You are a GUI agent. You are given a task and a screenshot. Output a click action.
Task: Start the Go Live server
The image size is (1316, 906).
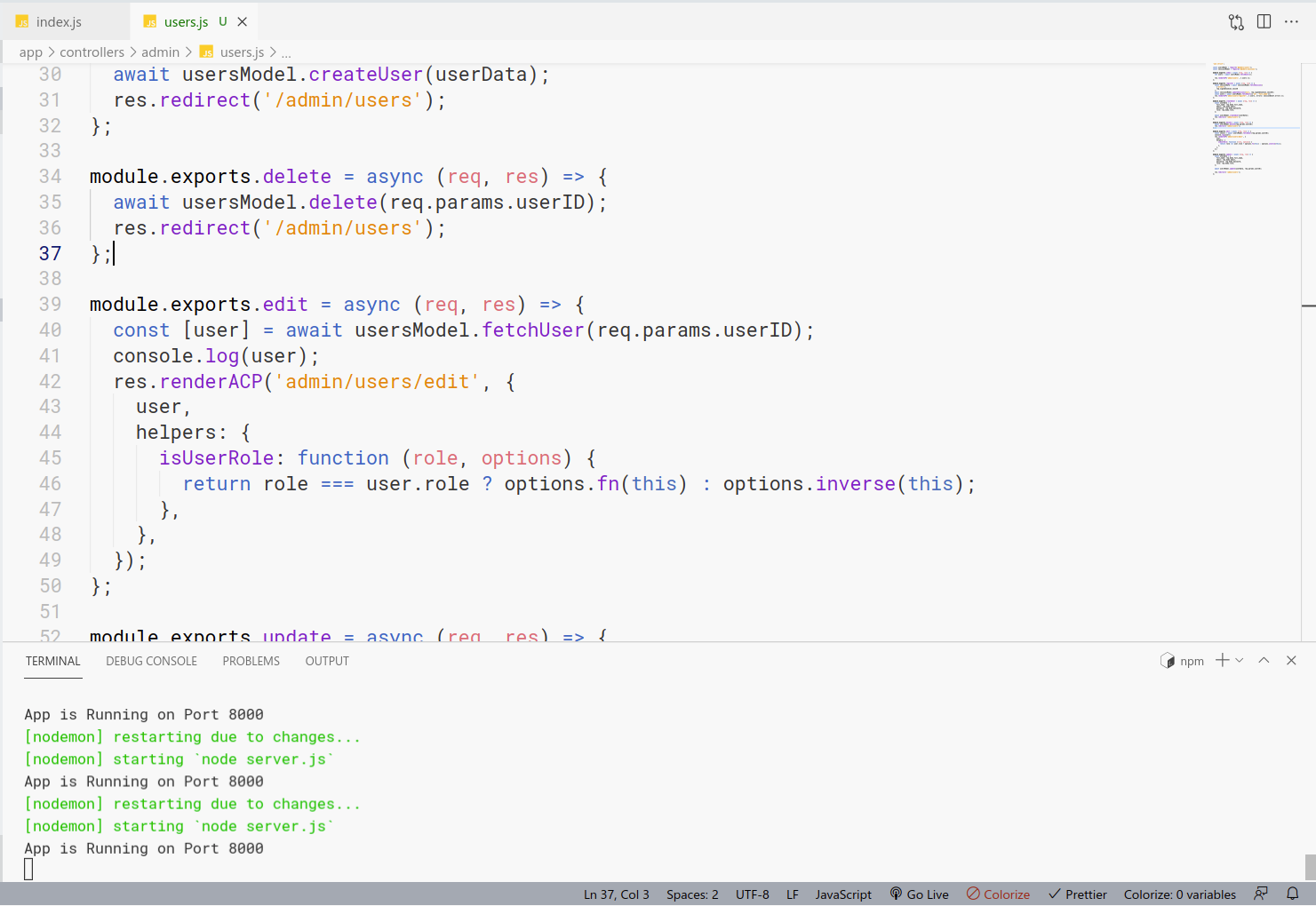click(x=920, y=894)
